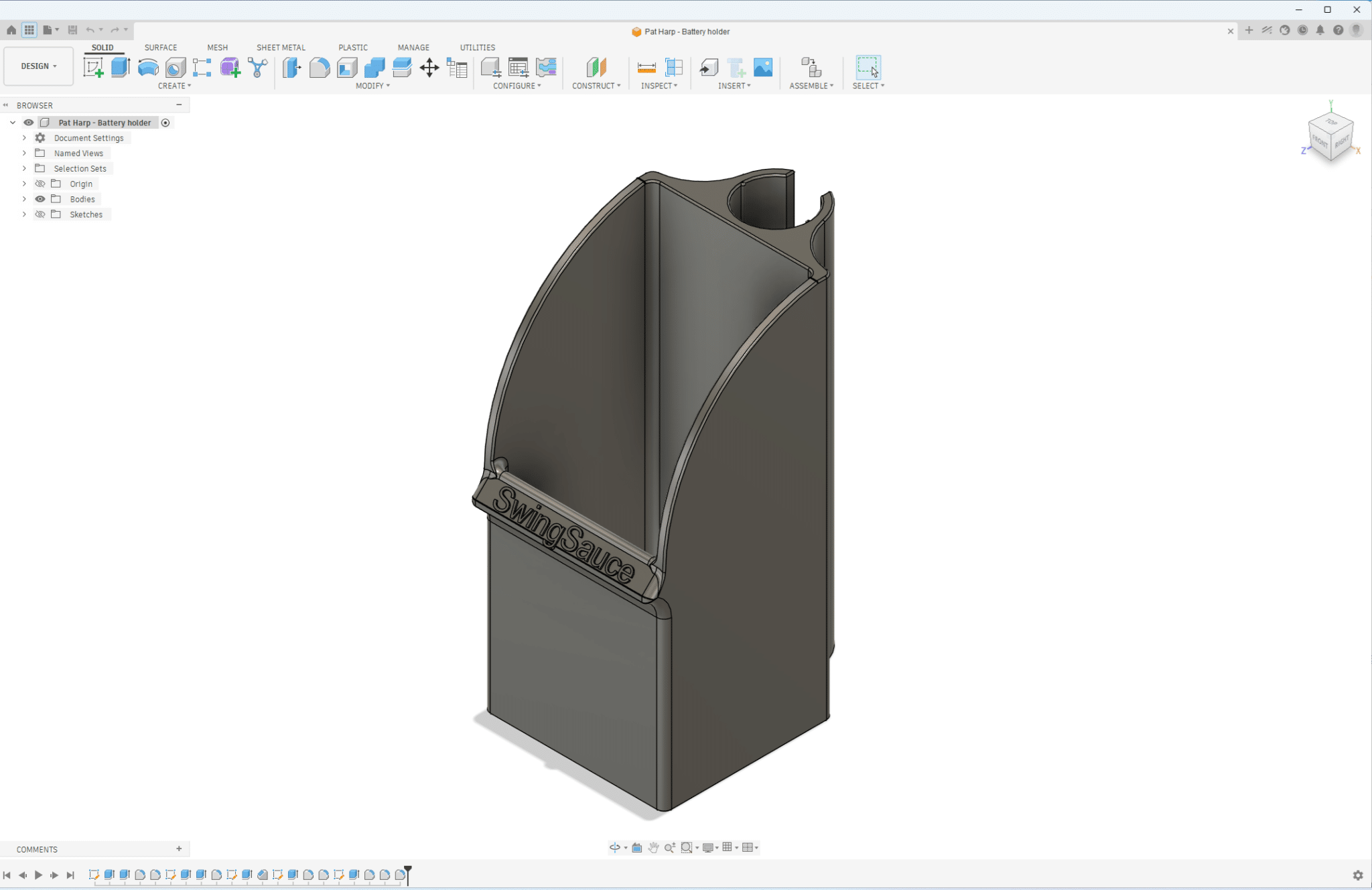This screenshot has width=1372, height=890.
Task: Open the CREATE dropdown menu
Action: point(174,86)
